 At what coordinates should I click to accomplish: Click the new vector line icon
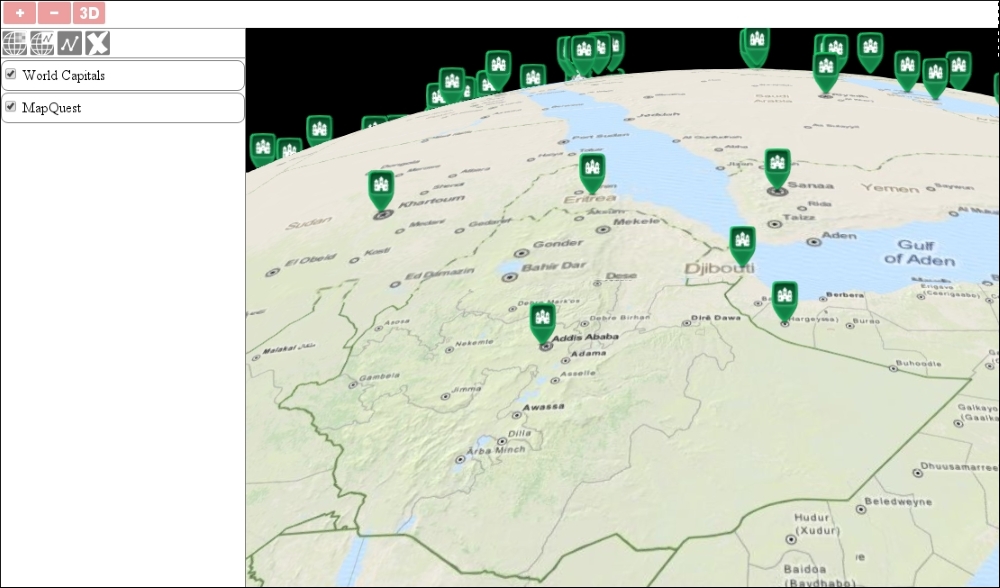(70, 43)
